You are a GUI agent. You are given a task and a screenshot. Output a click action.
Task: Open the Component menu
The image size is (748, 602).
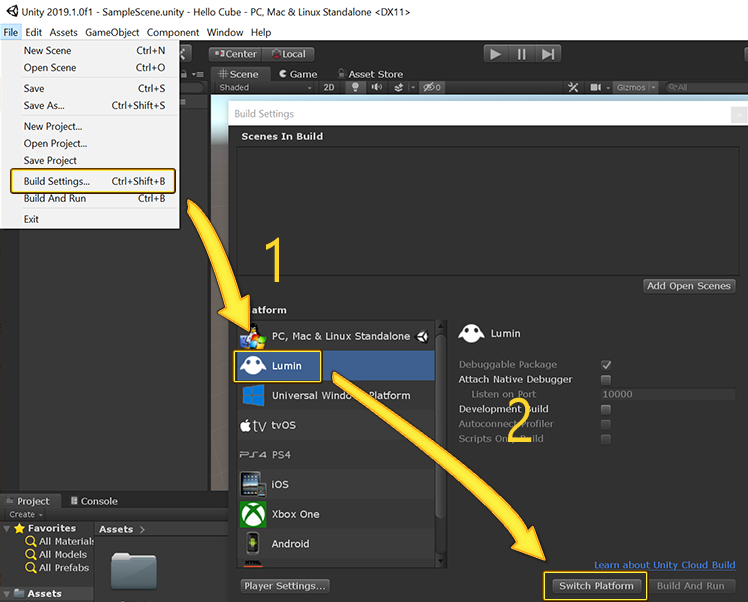(x=173, y=32)
